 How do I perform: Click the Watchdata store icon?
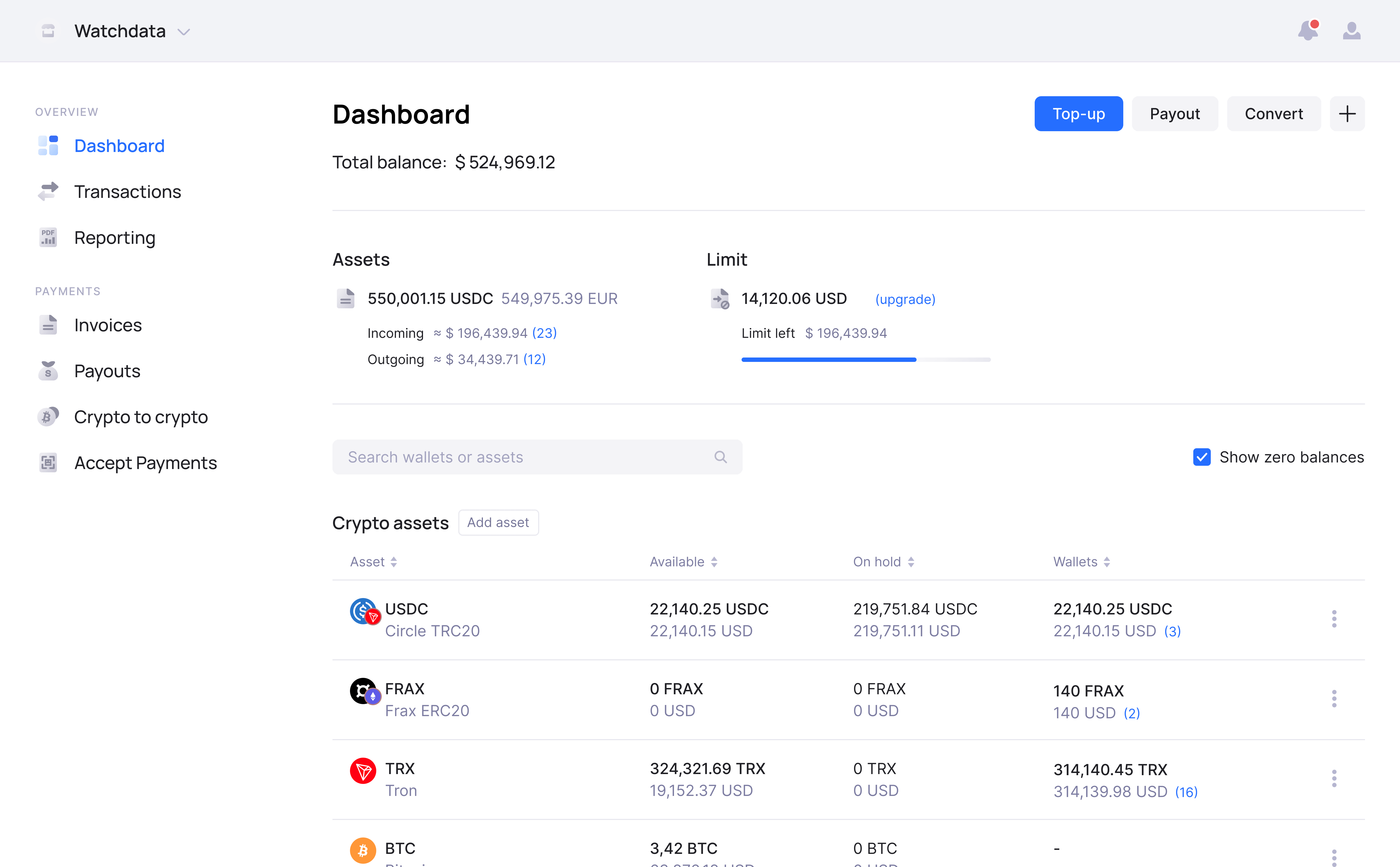48,31
